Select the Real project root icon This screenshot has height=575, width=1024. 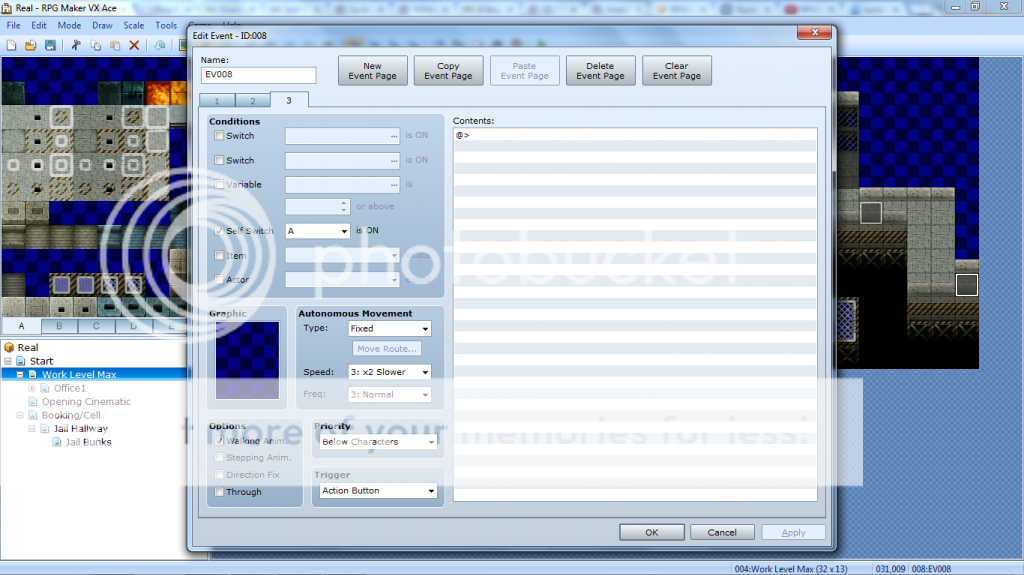[9, 348]
